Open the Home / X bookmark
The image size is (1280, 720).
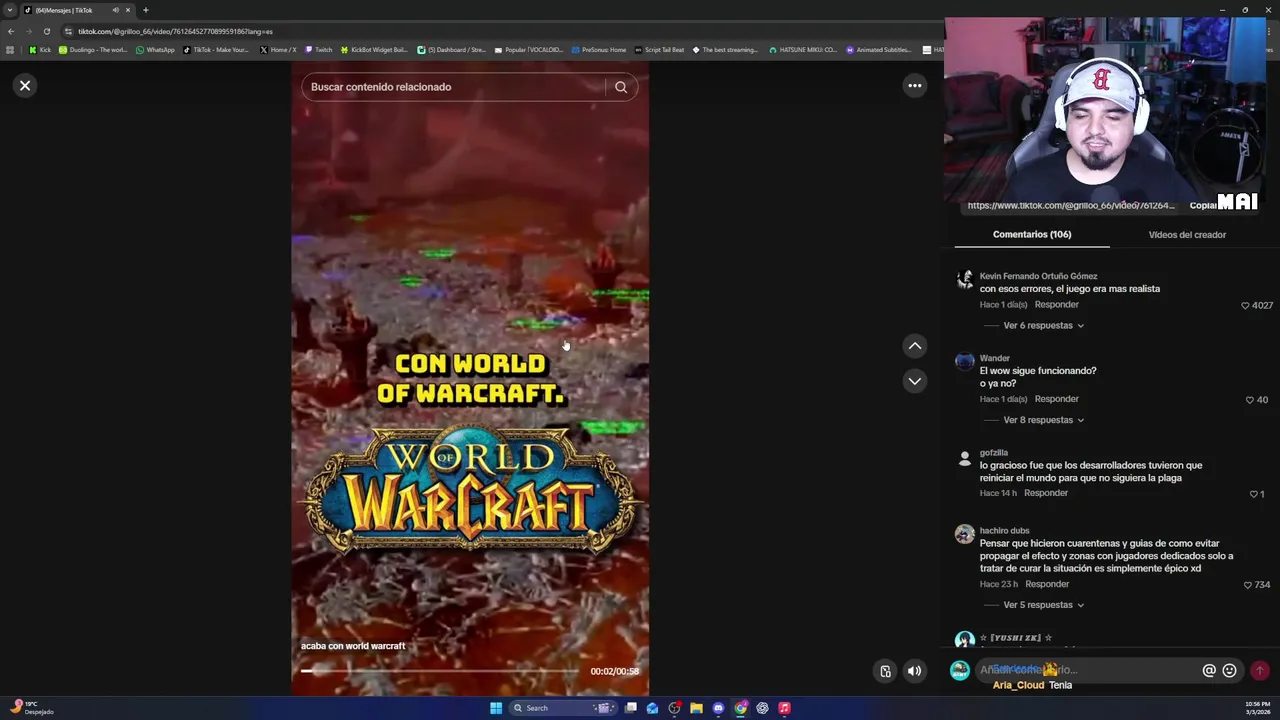(278, 50)
